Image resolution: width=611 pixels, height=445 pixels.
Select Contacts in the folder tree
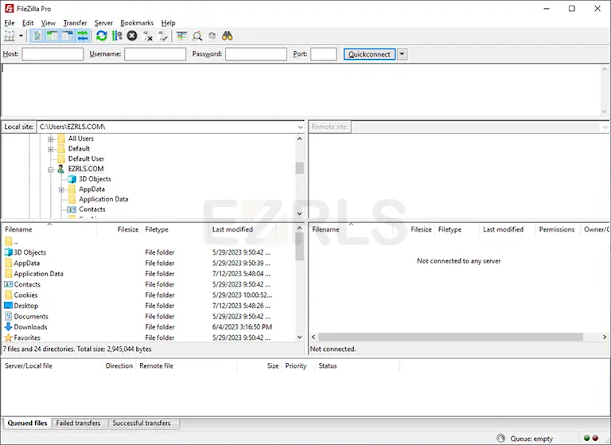coord(92,209)
